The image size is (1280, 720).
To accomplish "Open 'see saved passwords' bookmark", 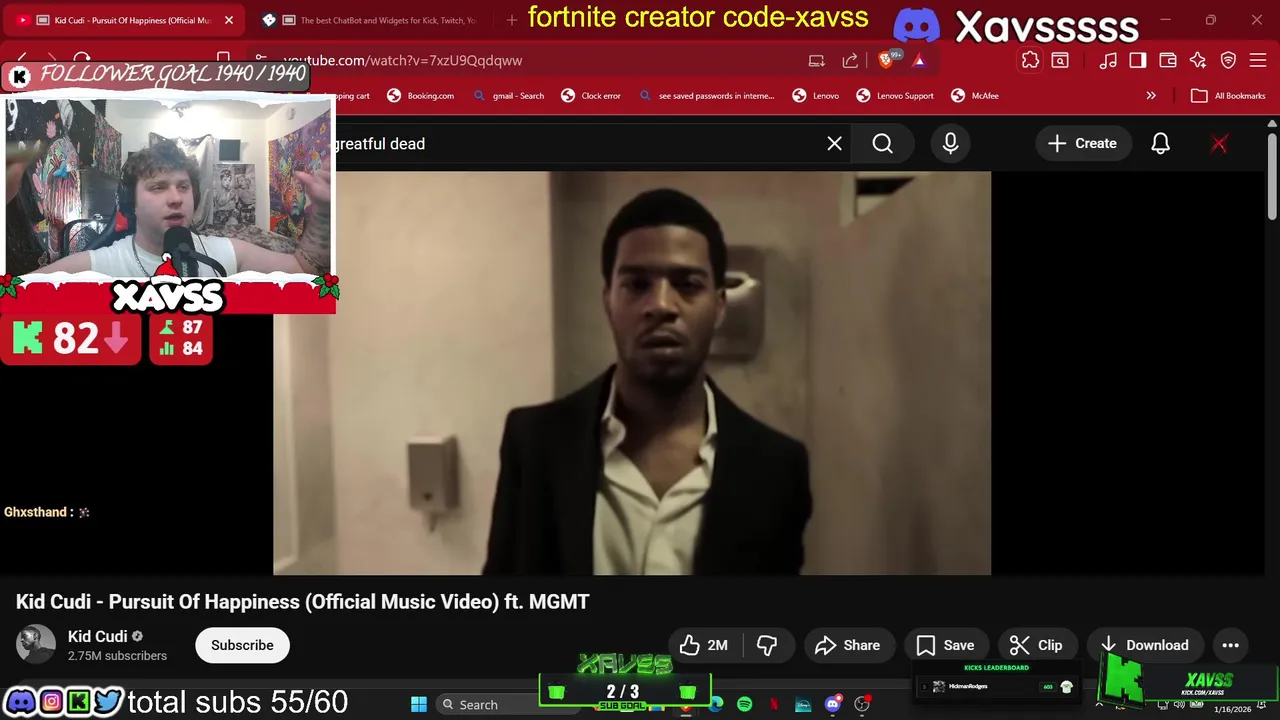I will click(706, 96).
